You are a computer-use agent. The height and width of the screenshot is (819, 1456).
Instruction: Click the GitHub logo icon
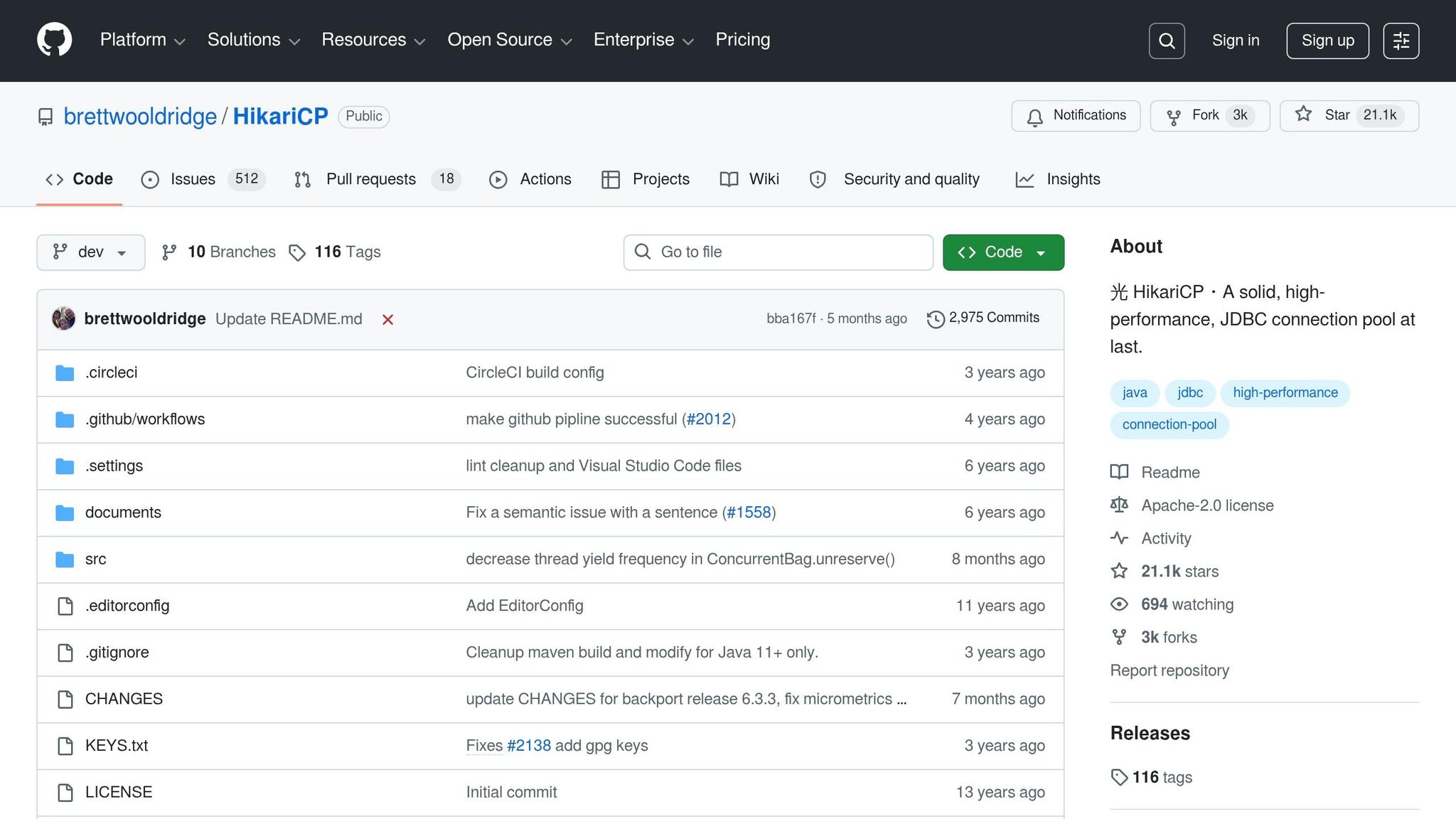[54, 40]
